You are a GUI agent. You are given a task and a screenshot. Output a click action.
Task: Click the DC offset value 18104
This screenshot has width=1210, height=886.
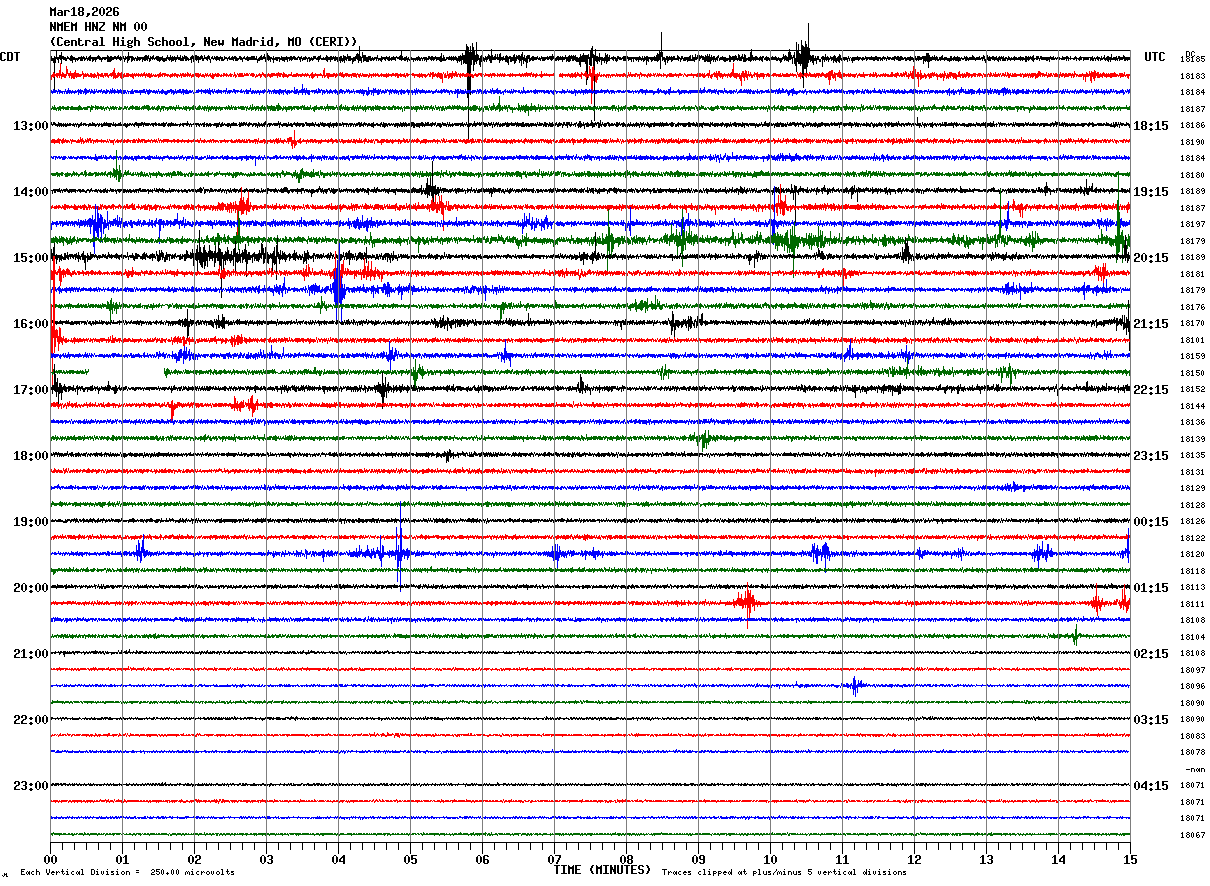pyautogui.click(x=1192, y=637)
